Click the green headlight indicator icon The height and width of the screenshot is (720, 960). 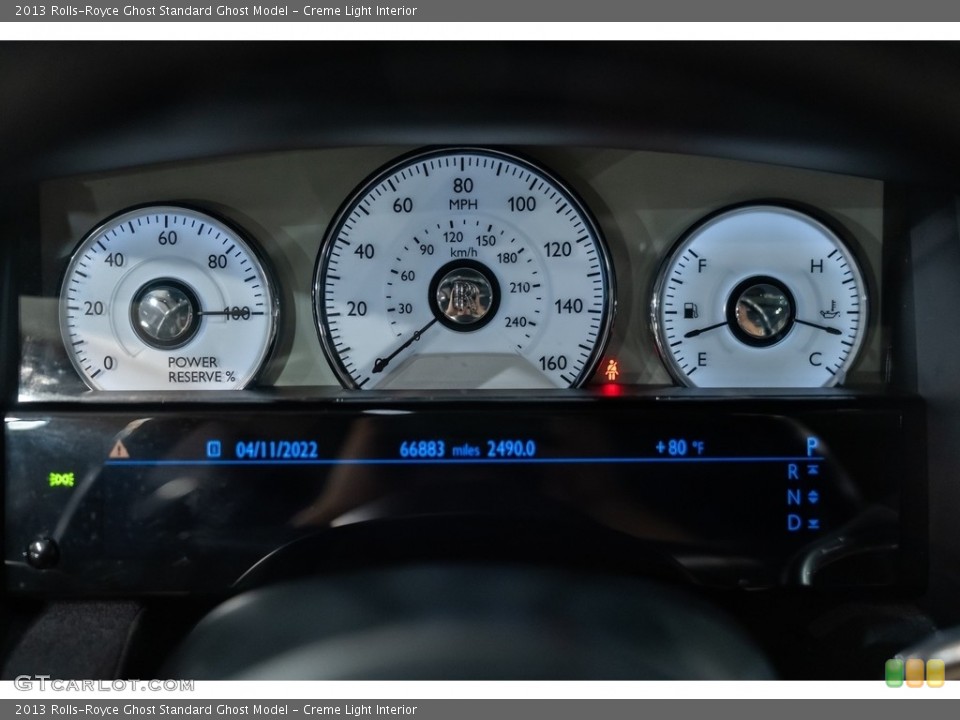61,479
